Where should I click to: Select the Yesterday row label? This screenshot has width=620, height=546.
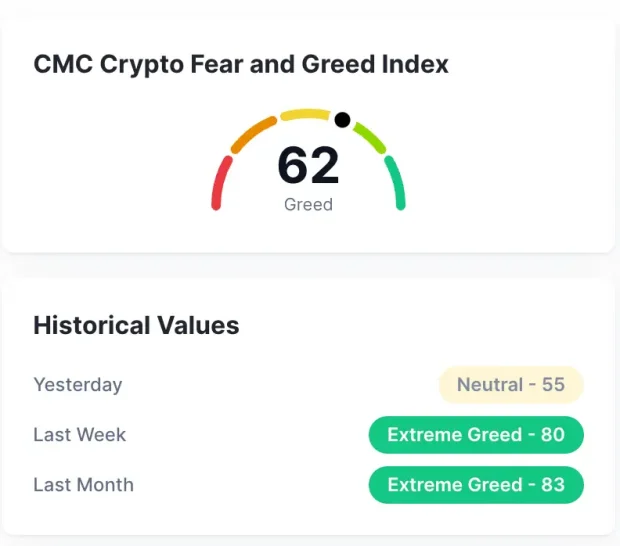pos(78,385)
